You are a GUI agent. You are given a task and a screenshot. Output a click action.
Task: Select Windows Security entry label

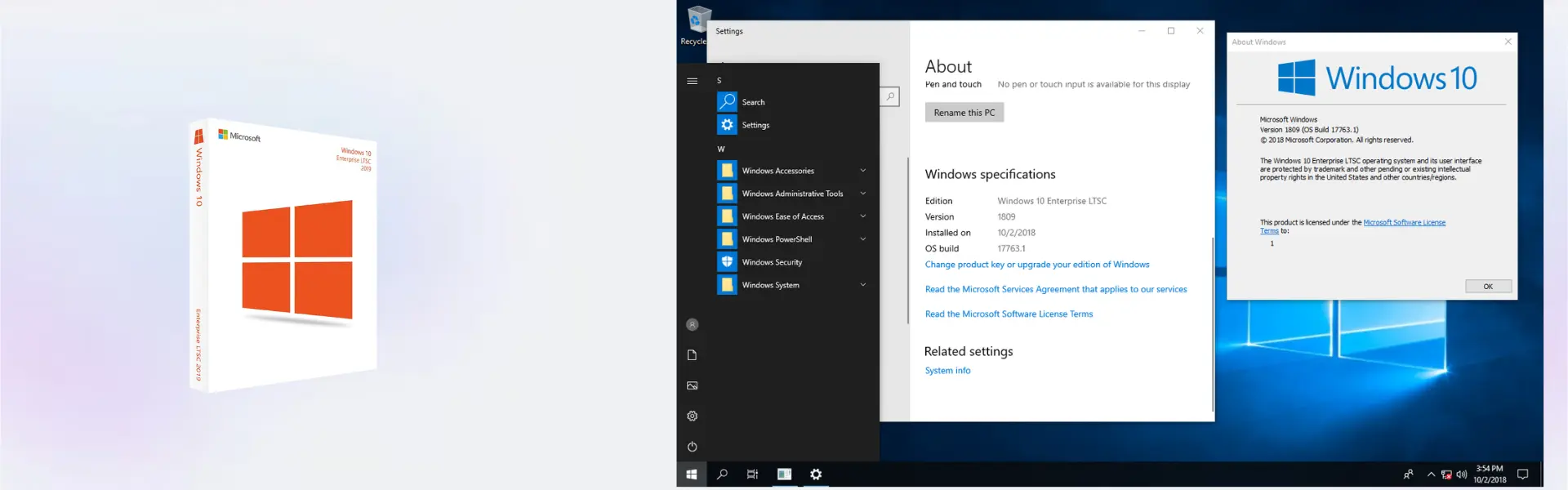[772, 262]
